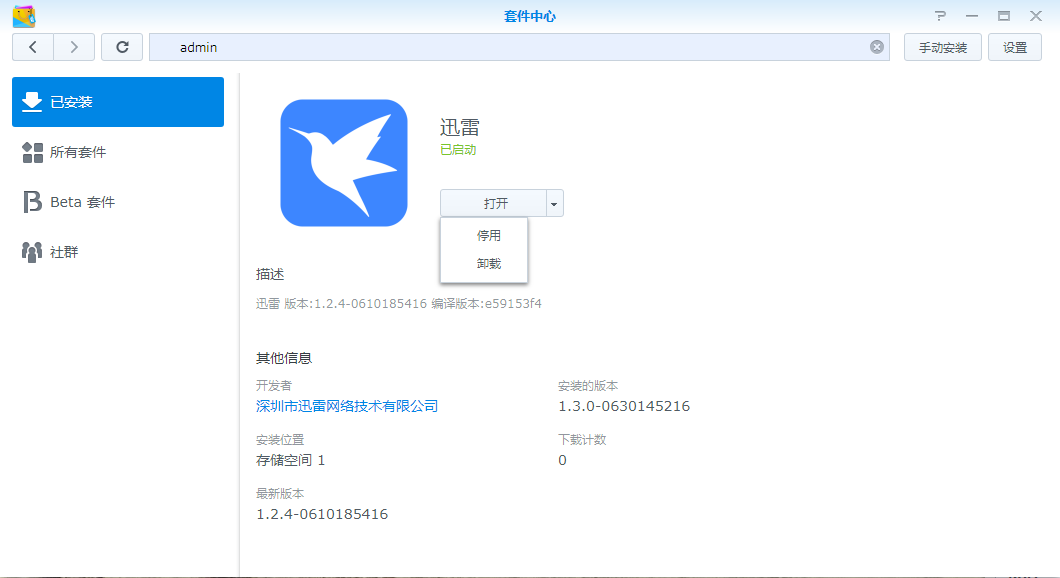Maximize the 套件中心 window
Screen dimensions: 1060x578
[x=1003, y=16]
